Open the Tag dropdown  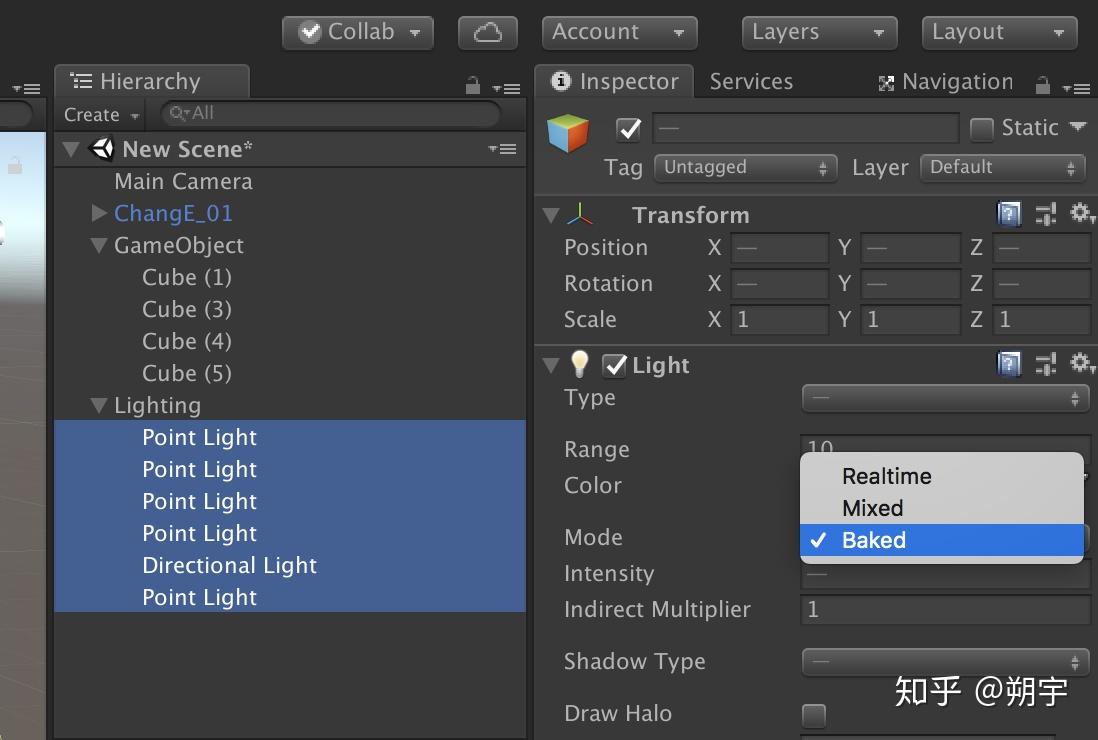point(745,168)
